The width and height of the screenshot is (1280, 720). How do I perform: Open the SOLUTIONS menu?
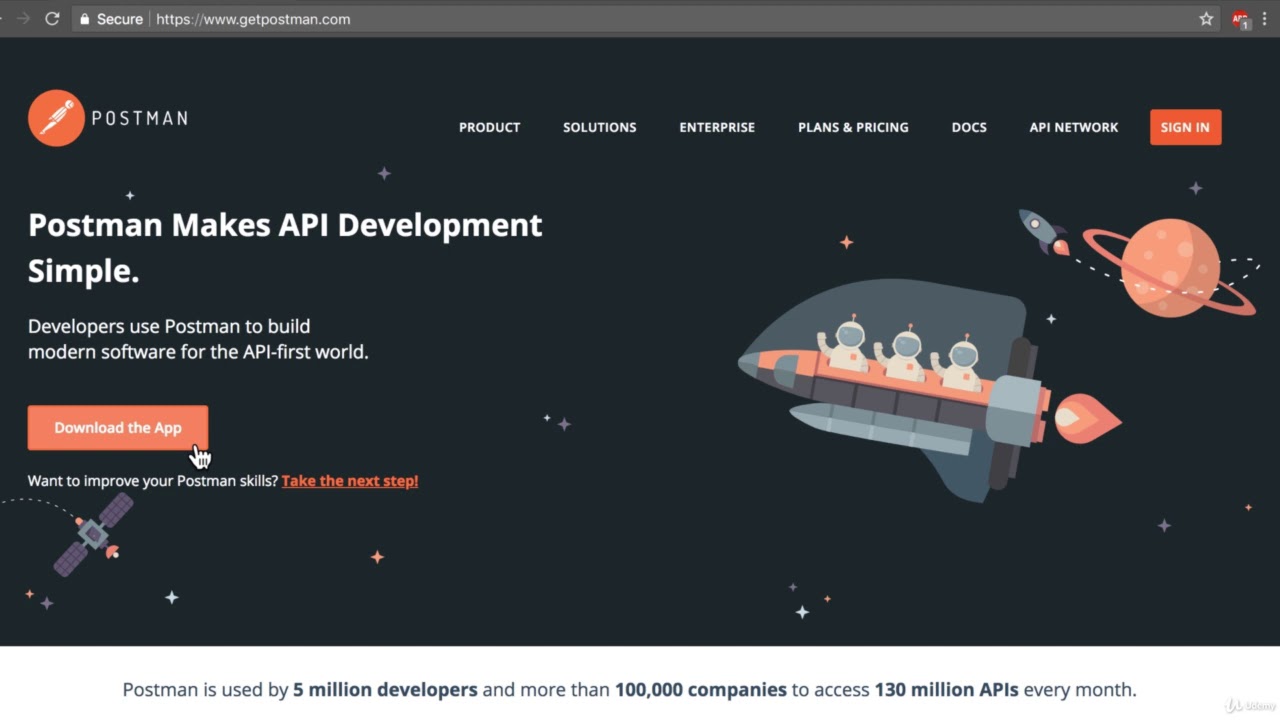tap(599, 127)
